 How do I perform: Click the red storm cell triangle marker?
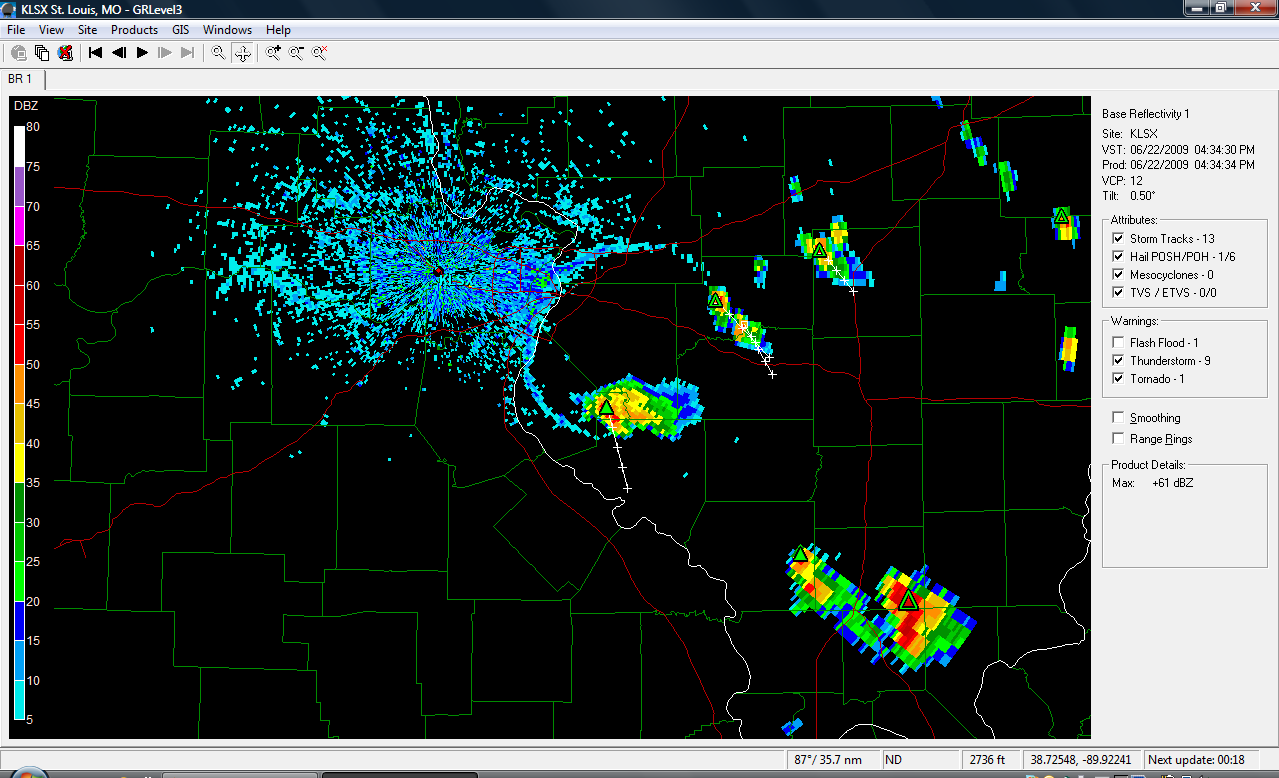tap(908, 600)
